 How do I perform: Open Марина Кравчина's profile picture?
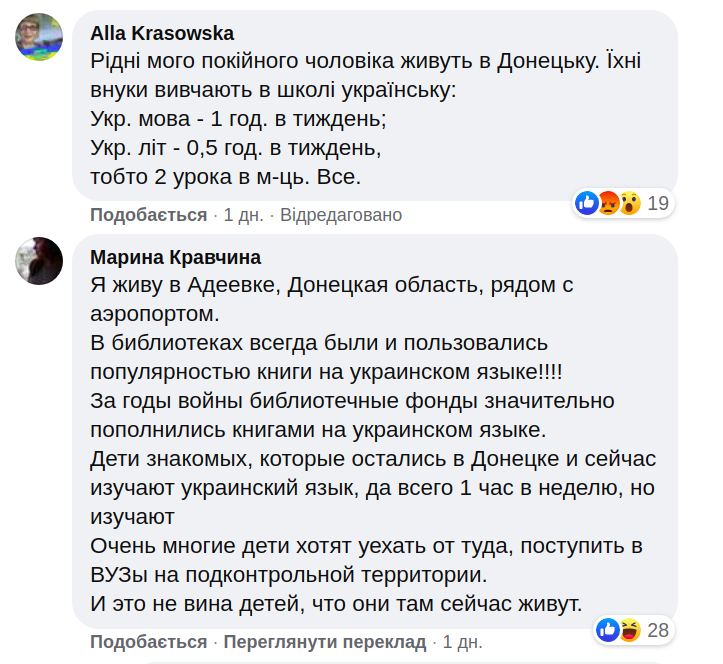point(41,263)
